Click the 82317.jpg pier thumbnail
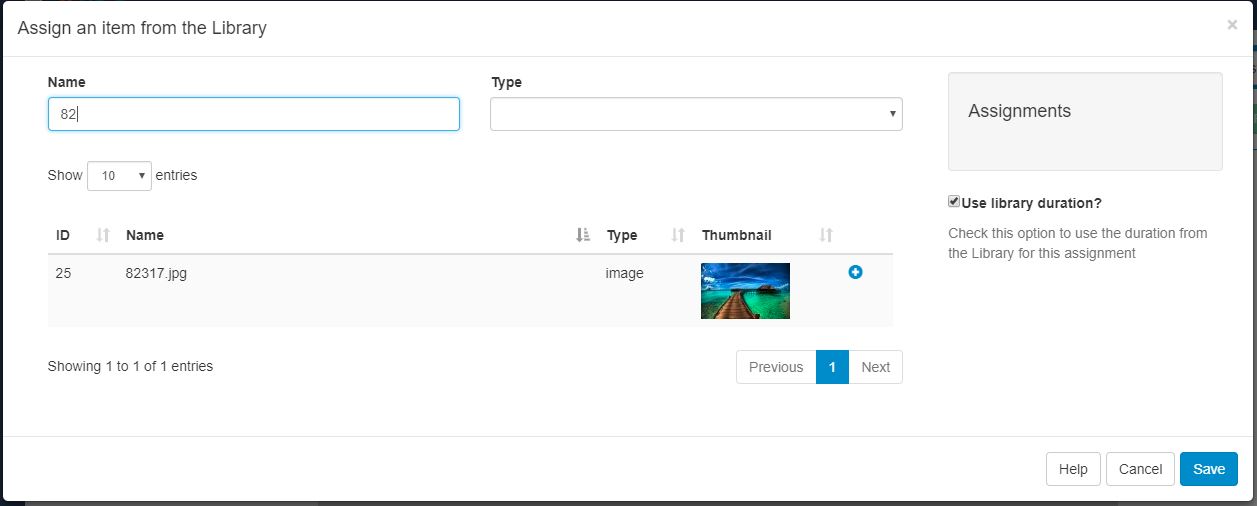 pyautogui.click(x=745, y=291)
